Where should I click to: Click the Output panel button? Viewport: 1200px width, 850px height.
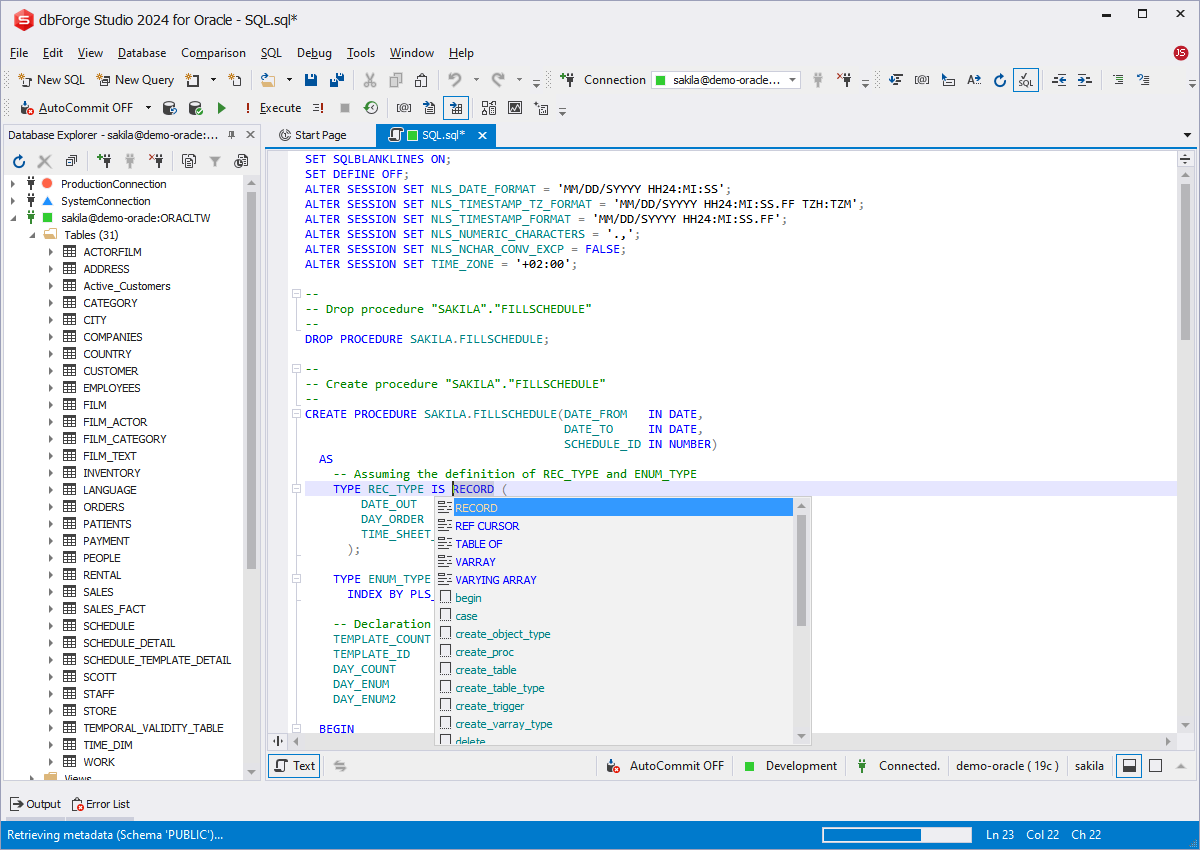(36, 804)
